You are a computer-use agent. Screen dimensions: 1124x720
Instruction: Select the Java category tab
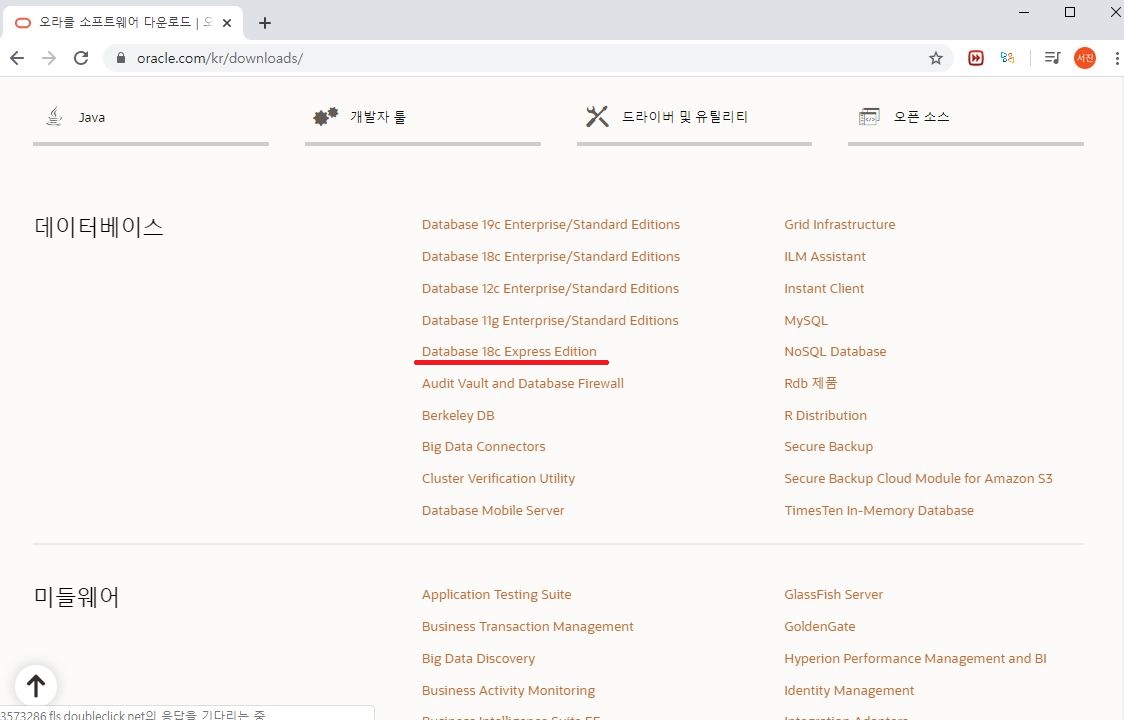(151, 118)
